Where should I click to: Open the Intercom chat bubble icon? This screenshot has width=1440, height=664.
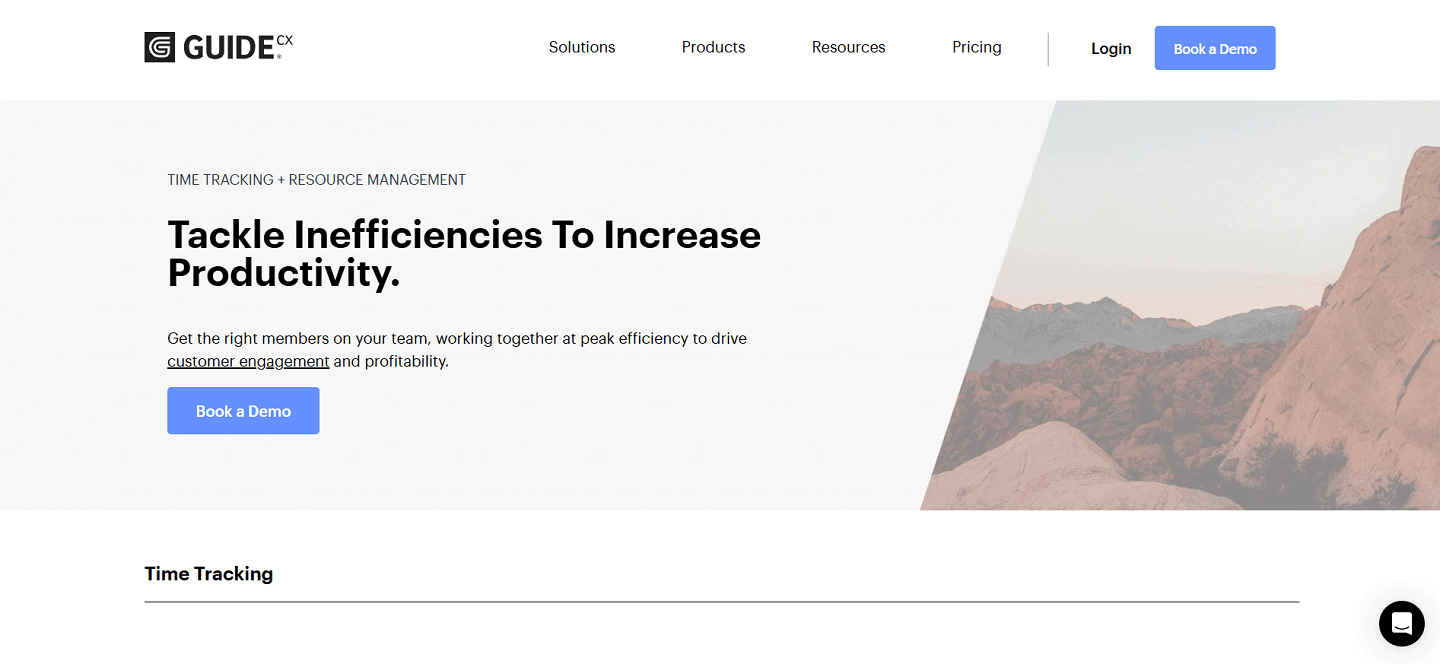pos(1401,624)
